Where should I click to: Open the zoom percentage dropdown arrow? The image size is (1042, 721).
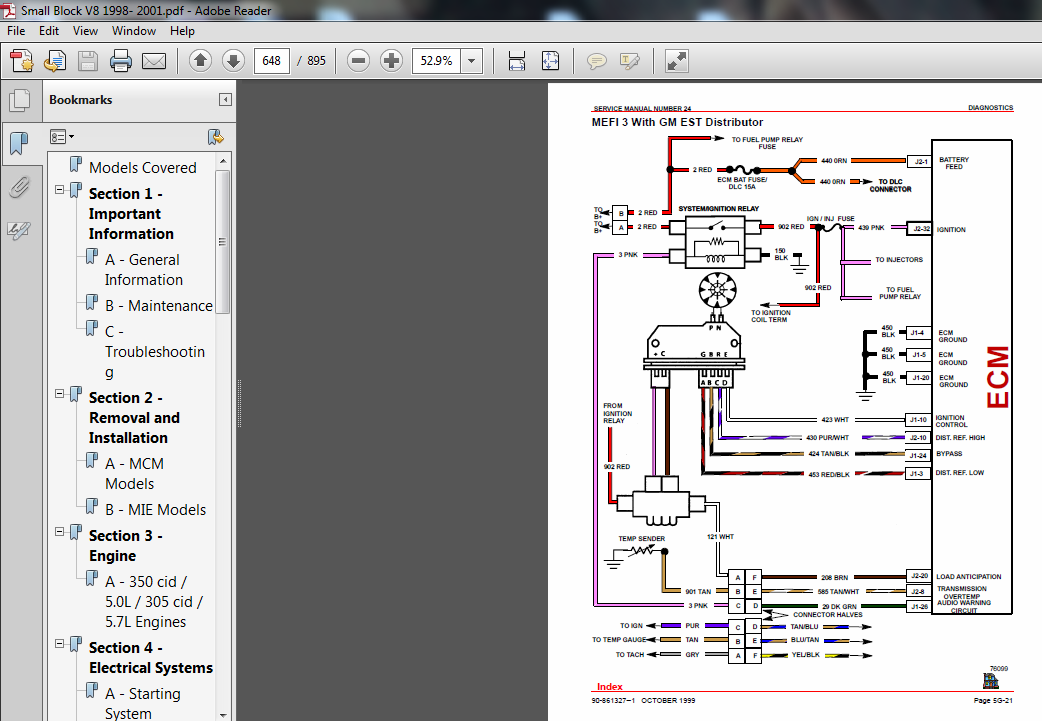tap(471, 61)
